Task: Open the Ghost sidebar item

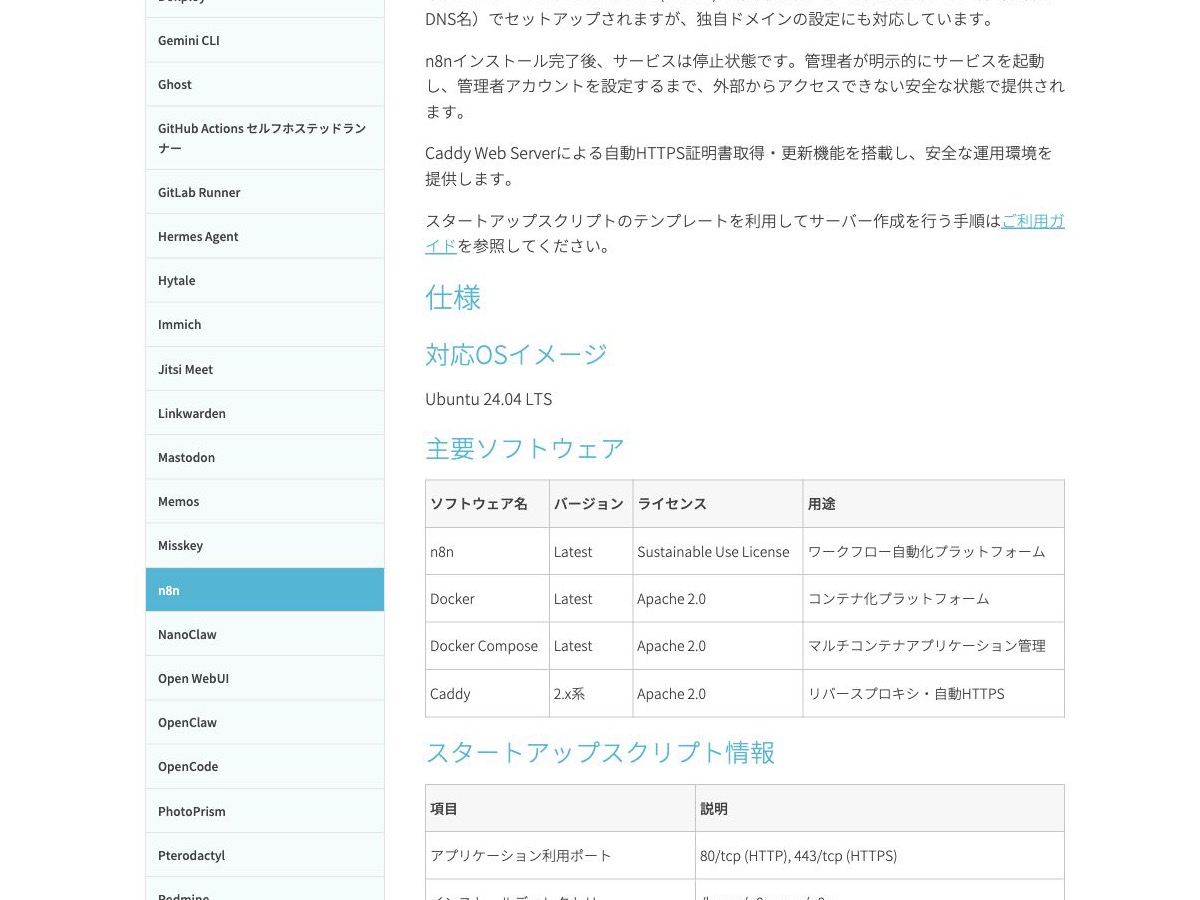Action: coord(265,84)
